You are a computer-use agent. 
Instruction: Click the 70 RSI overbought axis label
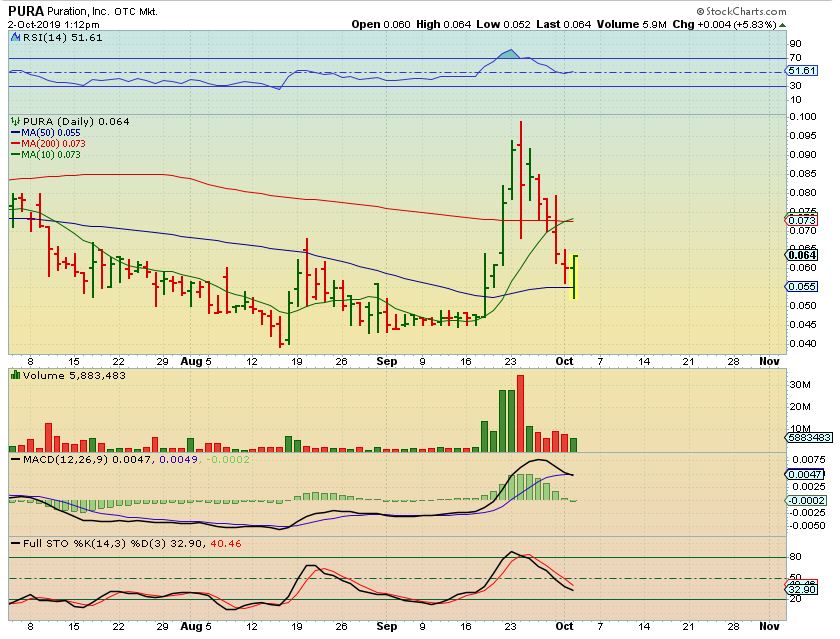tap(796, 58)
